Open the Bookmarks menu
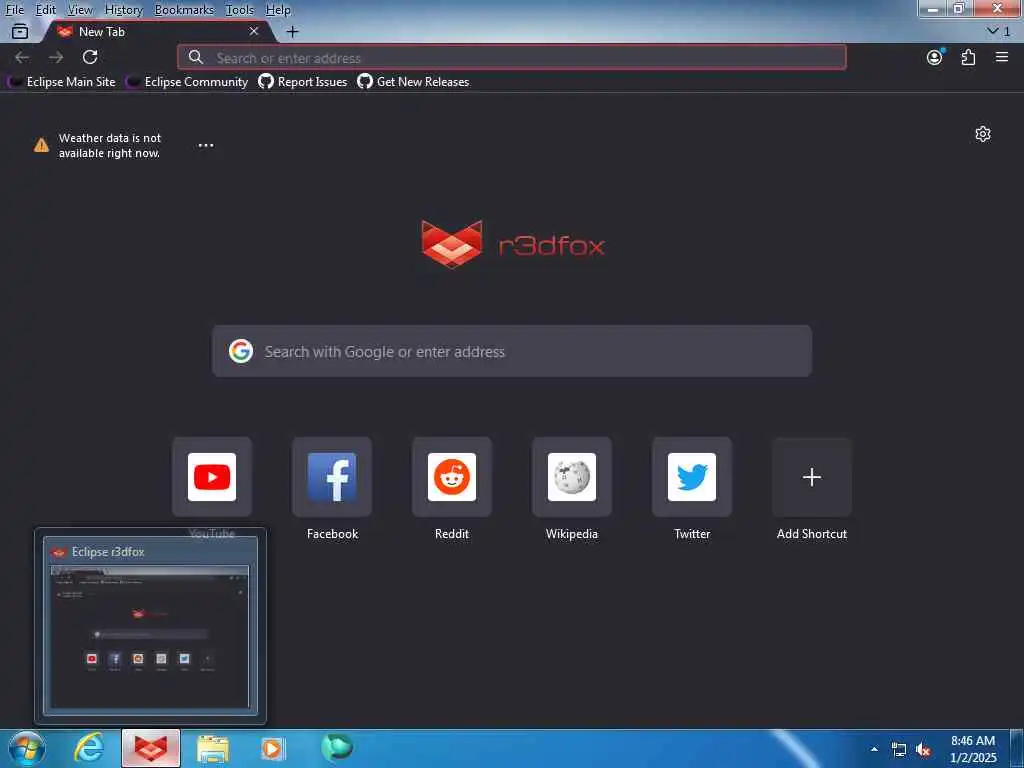 184,10
